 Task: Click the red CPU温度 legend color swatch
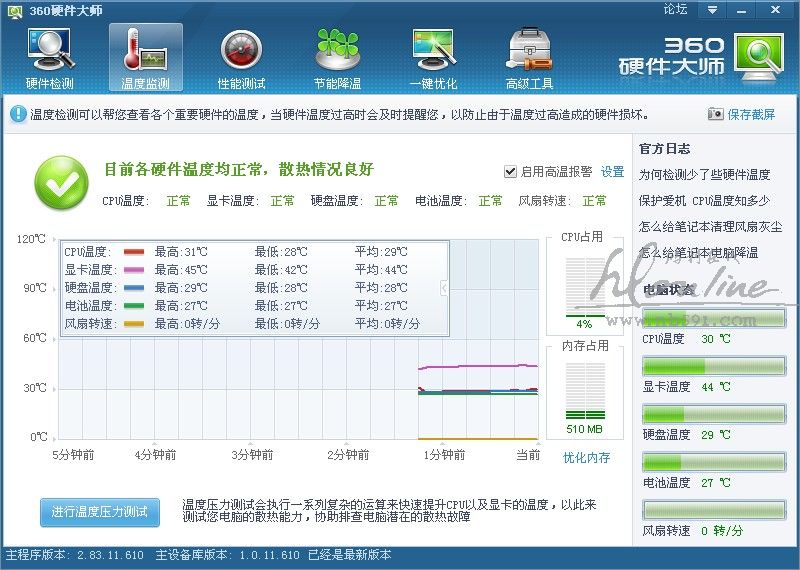click(134, 252)
